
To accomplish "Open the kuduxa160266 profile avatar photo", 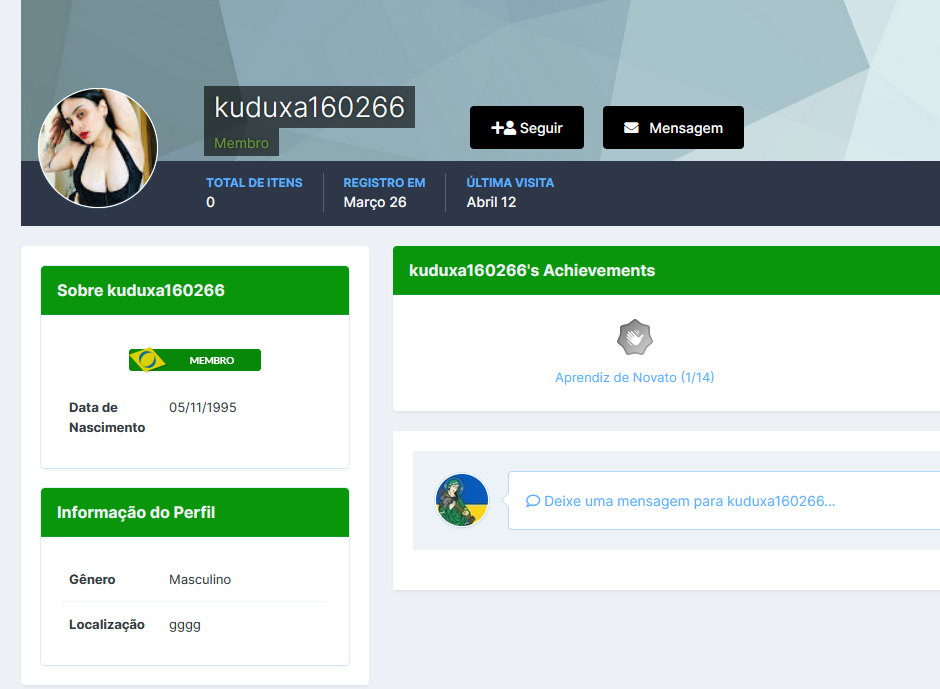I will tap(98, 148).
